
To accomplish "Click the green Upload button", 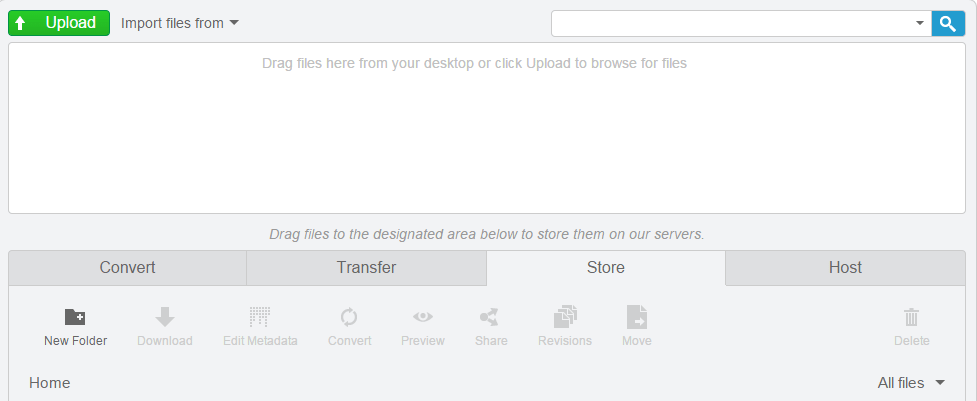I will (x=59, y=23).
